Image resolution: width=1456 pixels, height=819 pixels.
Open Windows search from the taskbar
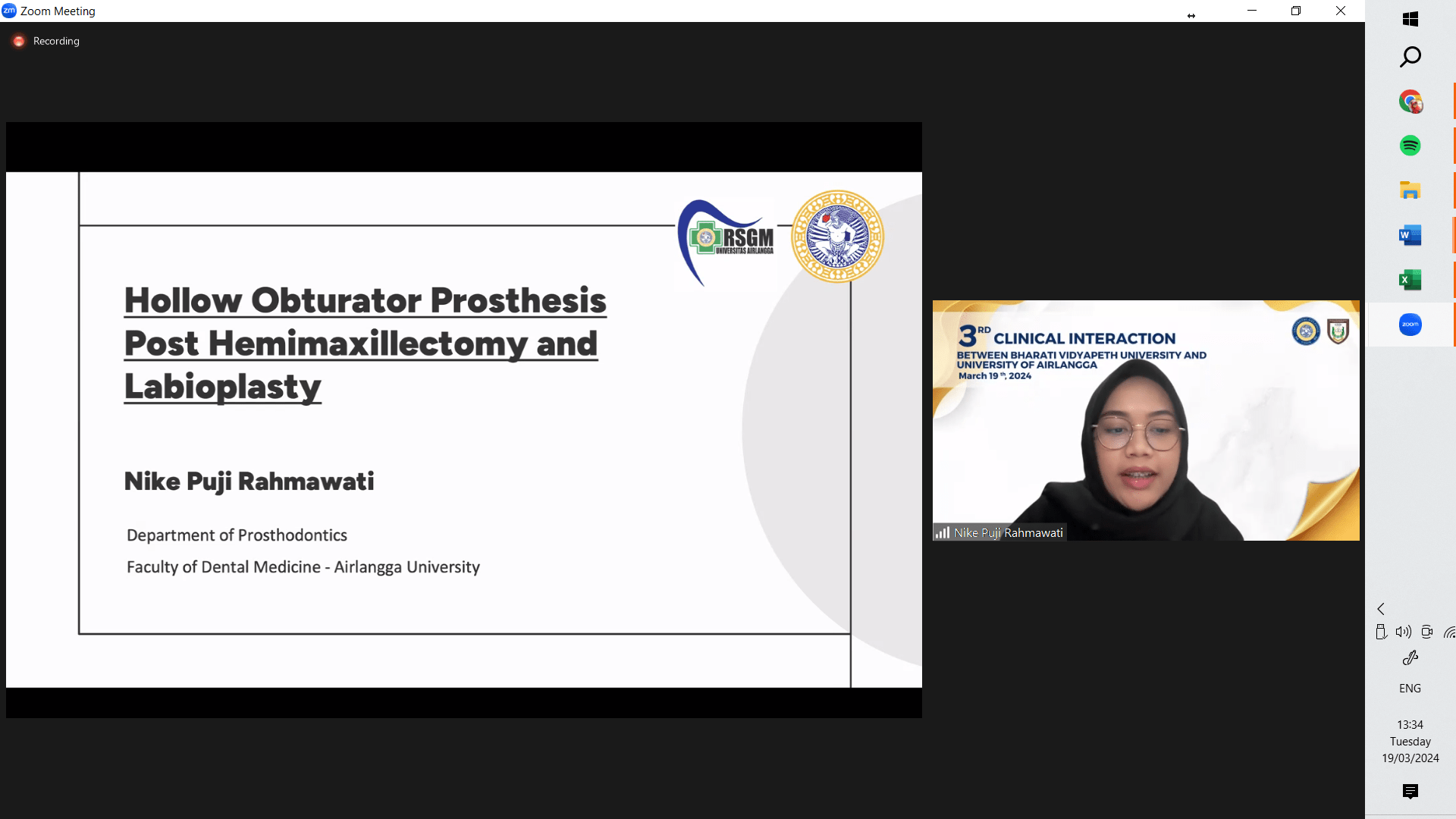point(1410,57)
